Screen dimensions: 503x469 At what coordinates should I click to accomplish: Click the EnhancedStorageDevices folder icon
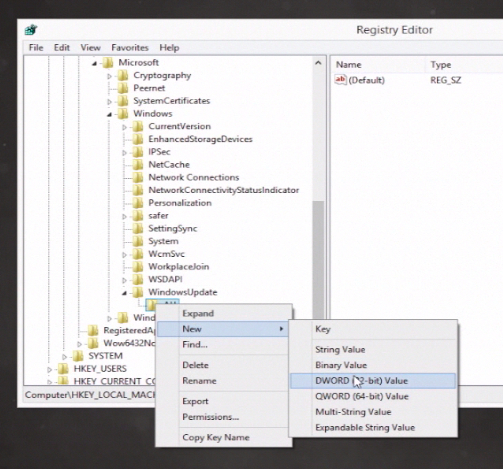[x=138, y=139]
